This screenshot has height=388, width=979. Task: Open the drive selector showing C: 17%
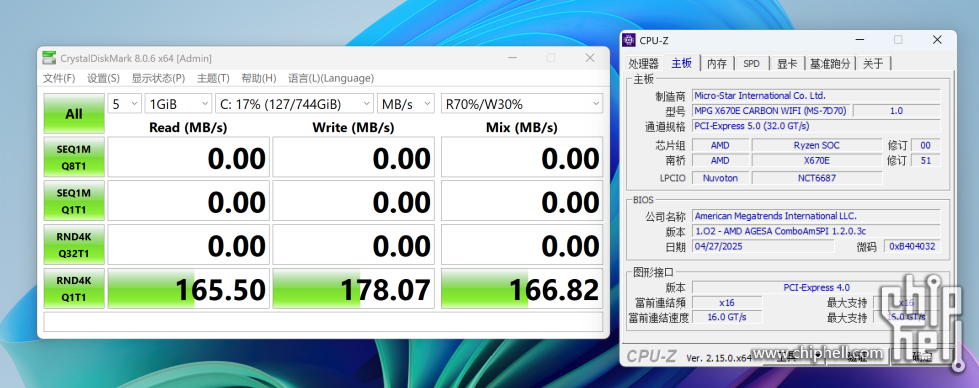click(295, 104)
